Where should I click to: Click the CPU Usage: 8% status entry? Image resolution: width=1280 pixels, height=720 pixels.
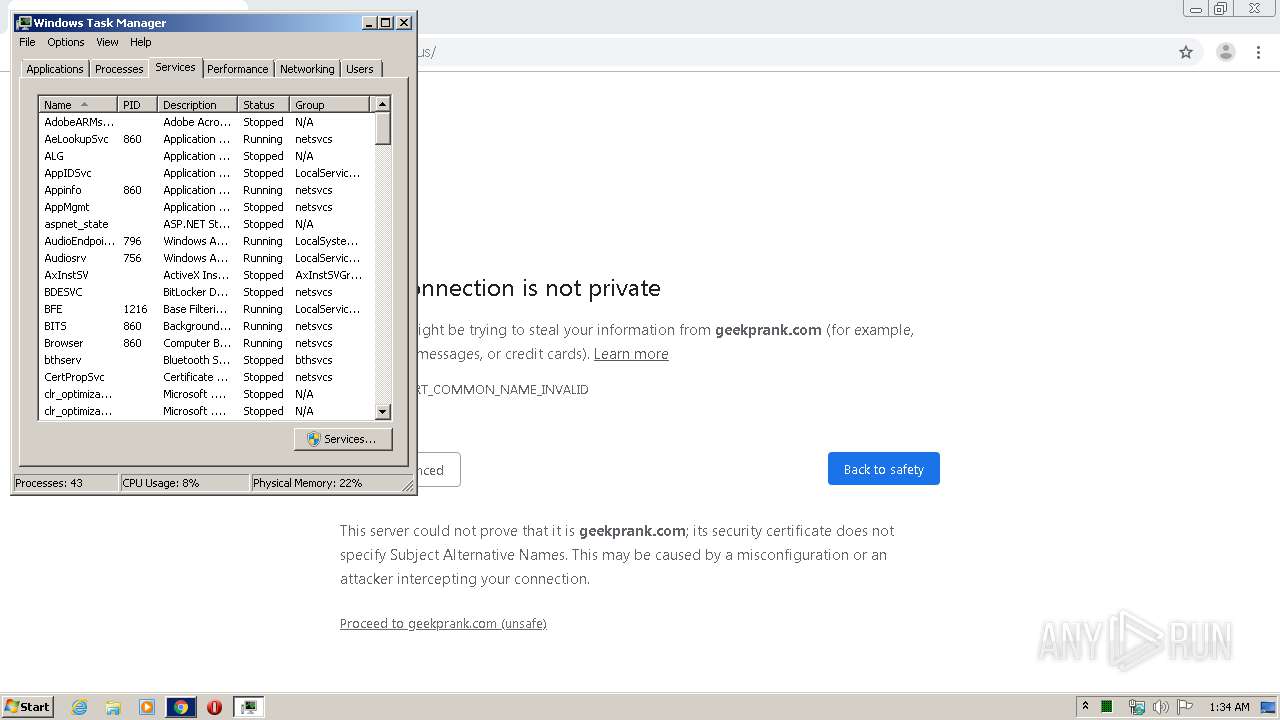pos(184,483)
